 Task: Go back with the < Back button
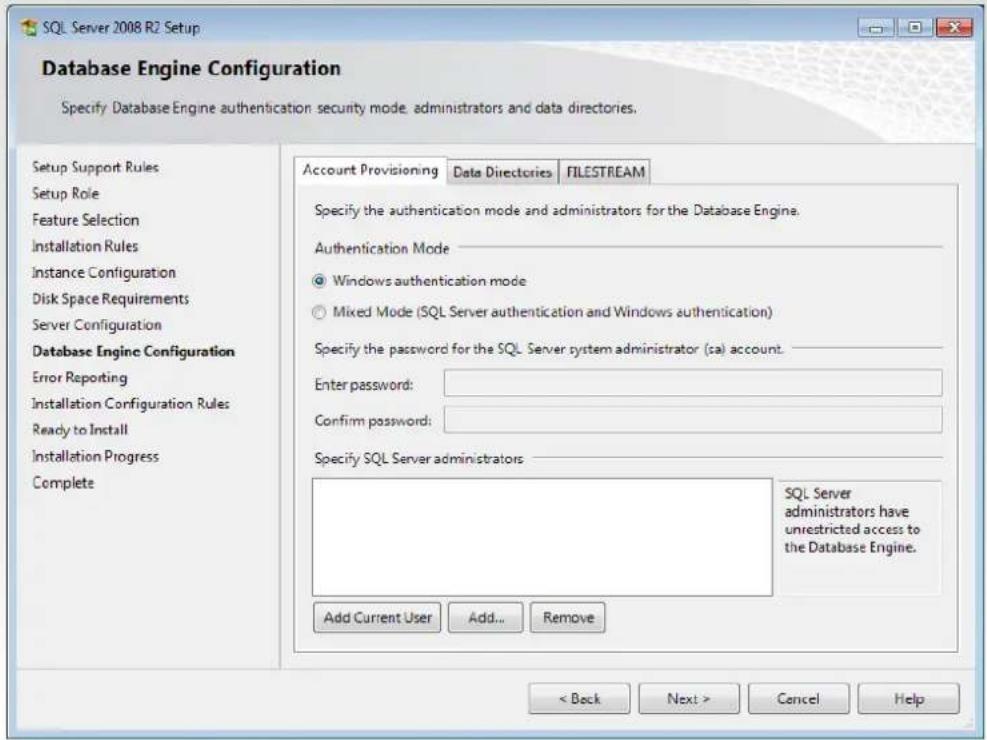(x=579, y=698)
